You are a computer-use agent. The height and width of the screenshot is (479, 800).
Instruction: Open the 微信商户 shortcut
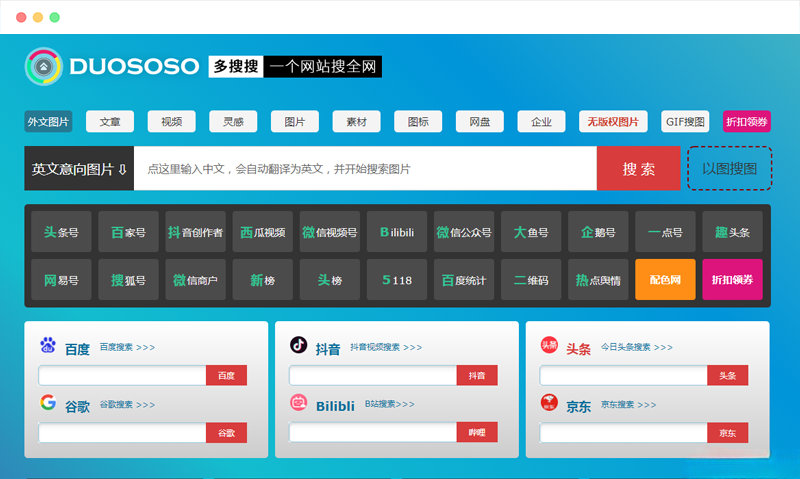[195, 280]
